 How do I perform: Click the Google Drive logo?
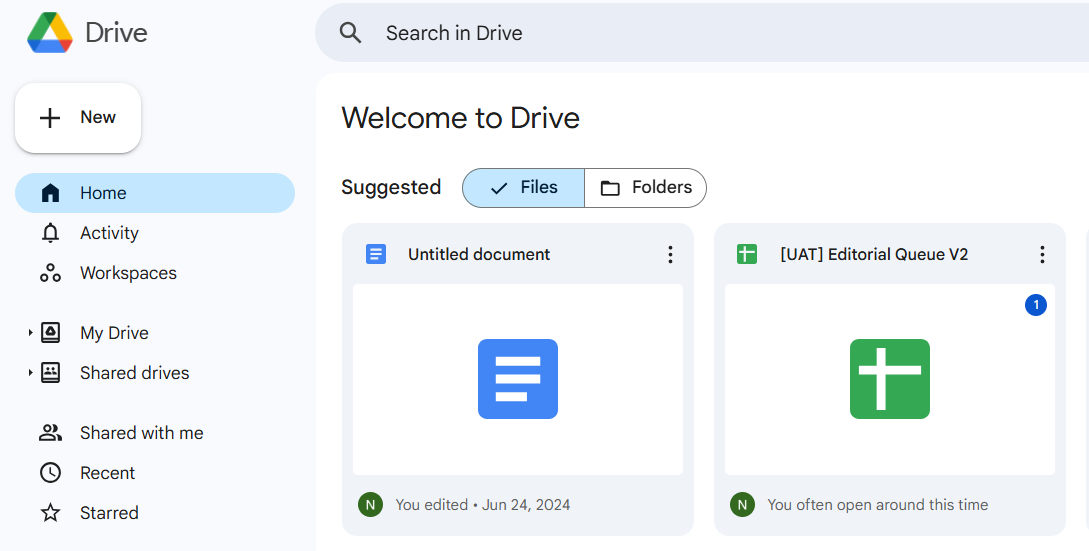coord(50,32)
